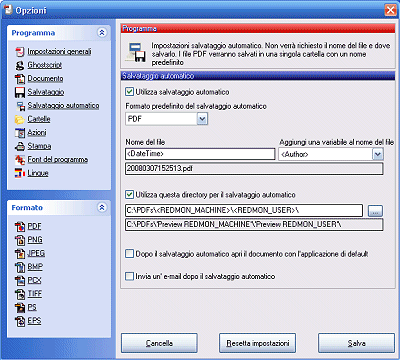Enable Invia un' e-mail checkbox
Viewport: 400px width, 360px height.
(x=129, y=276)
